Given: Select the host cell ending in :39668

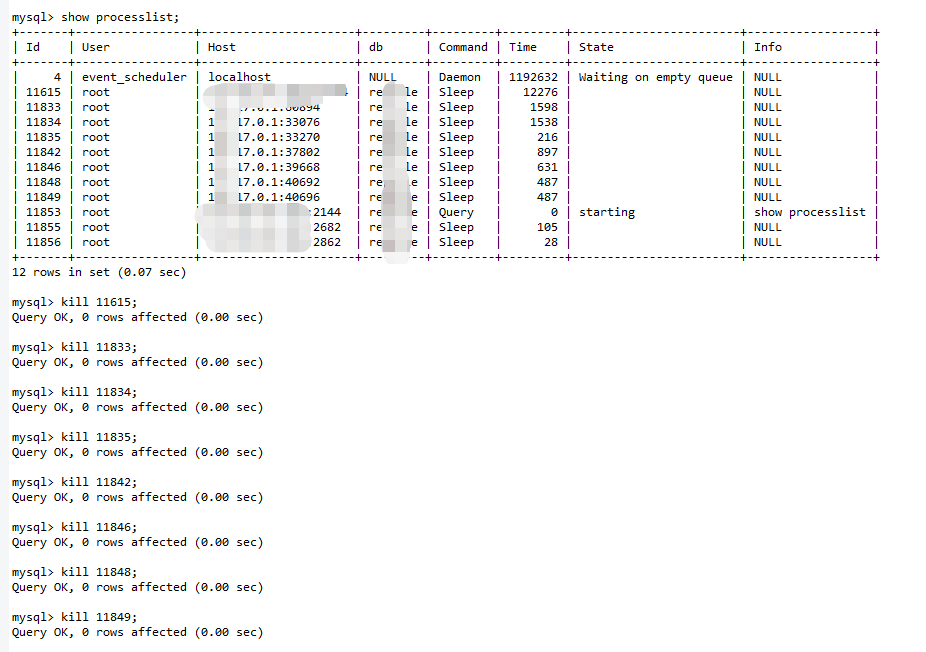Looking at the screenshot, I should pos(264,167).
